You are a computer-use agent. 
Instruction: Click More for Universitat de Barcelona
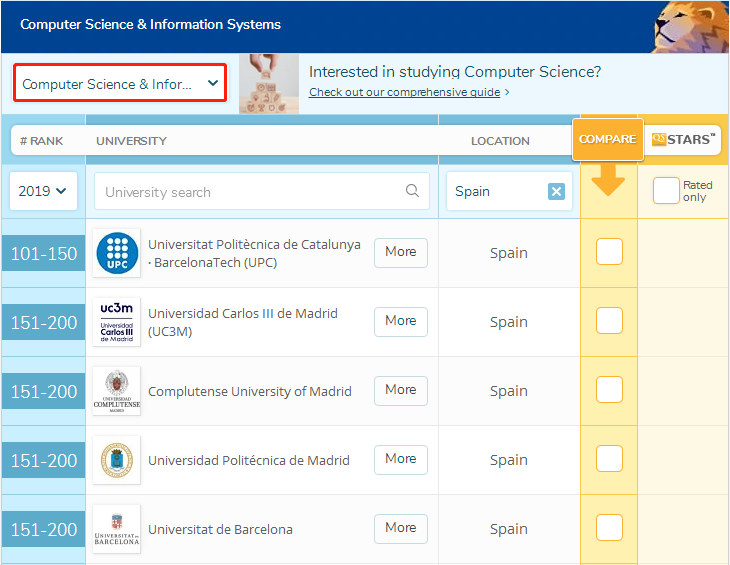401,529
